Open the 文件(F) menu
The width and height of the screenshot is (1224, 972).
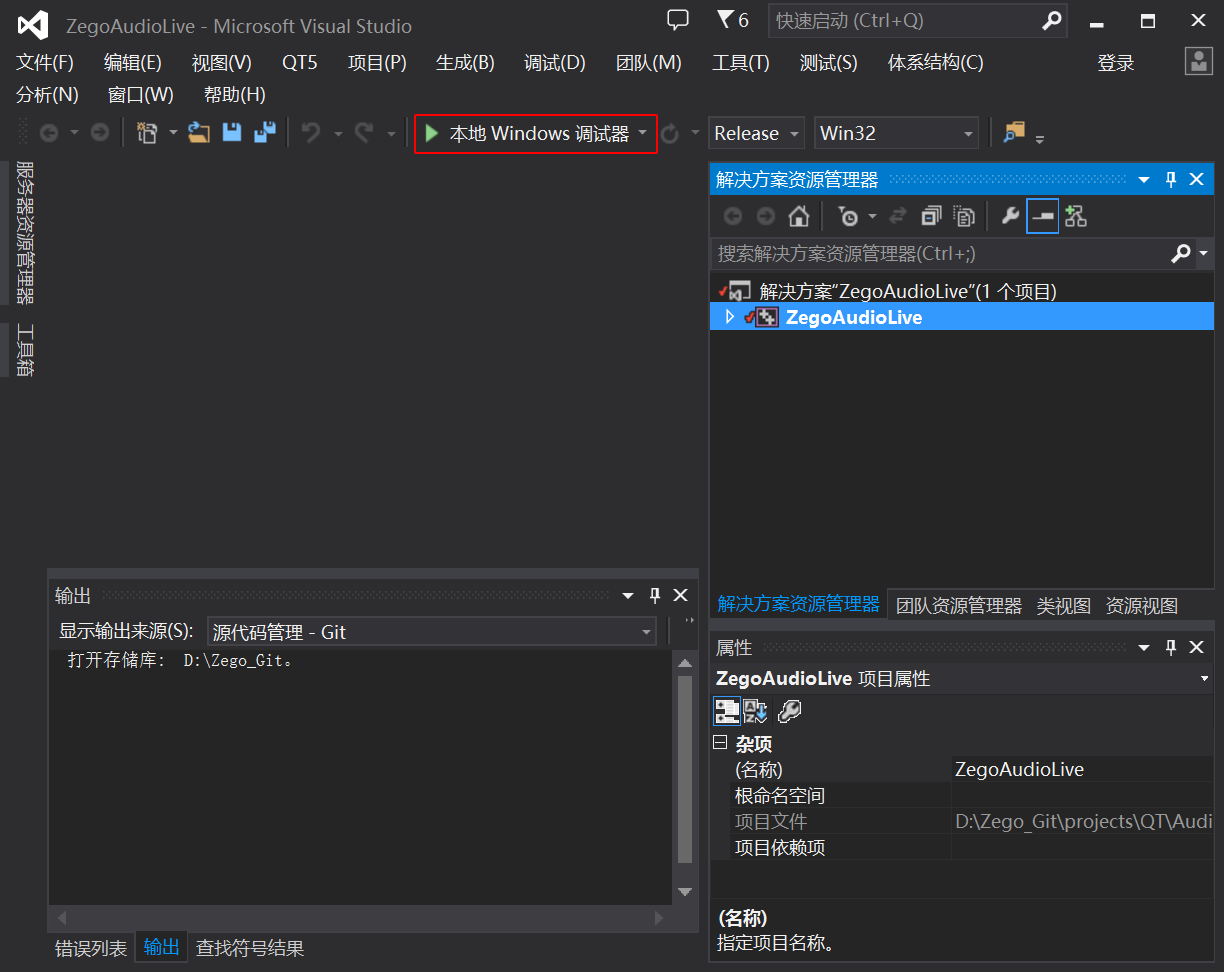45,62
